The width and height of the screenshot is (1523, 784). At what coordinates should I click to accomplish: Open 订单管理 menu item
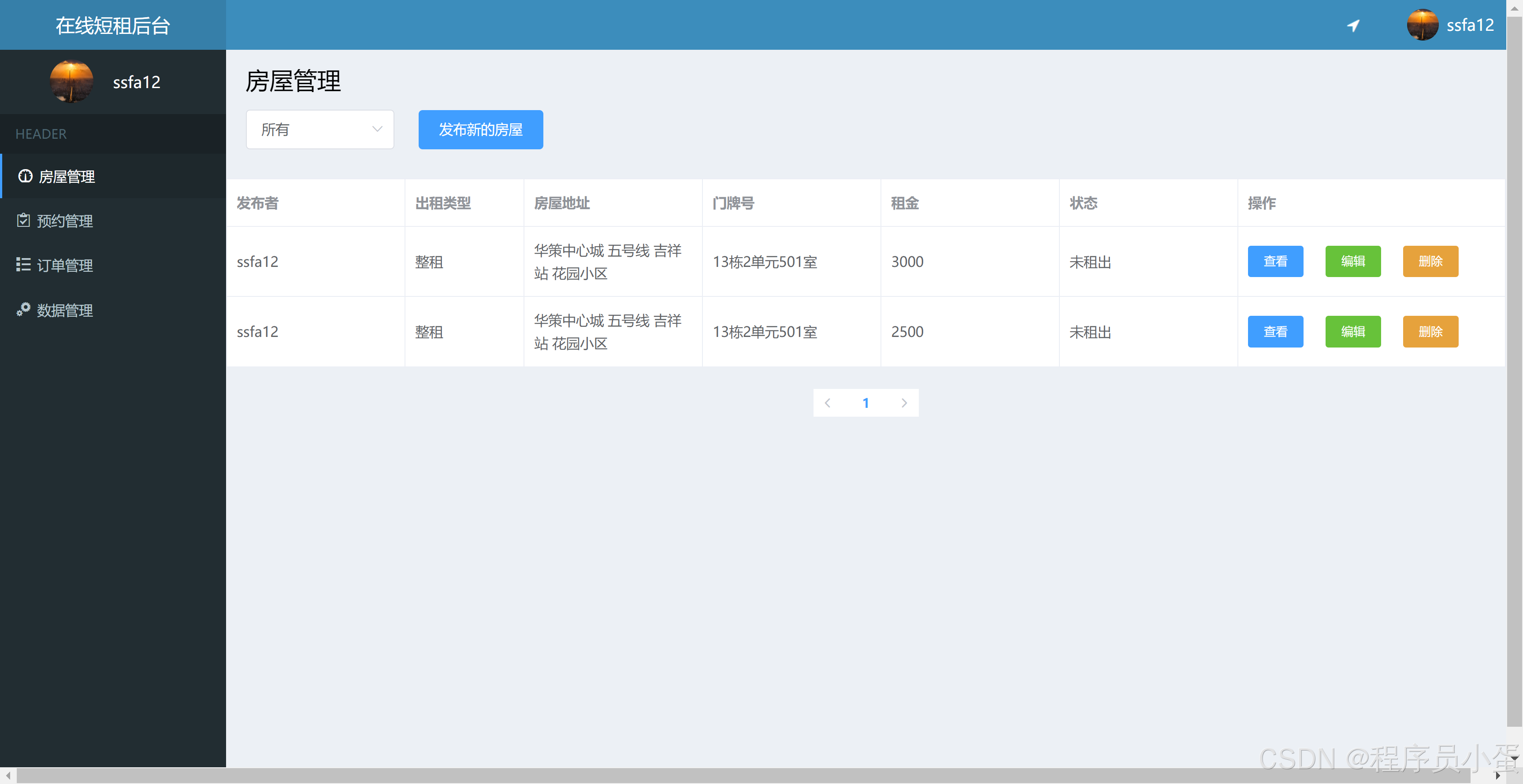[x=113, y=265]
